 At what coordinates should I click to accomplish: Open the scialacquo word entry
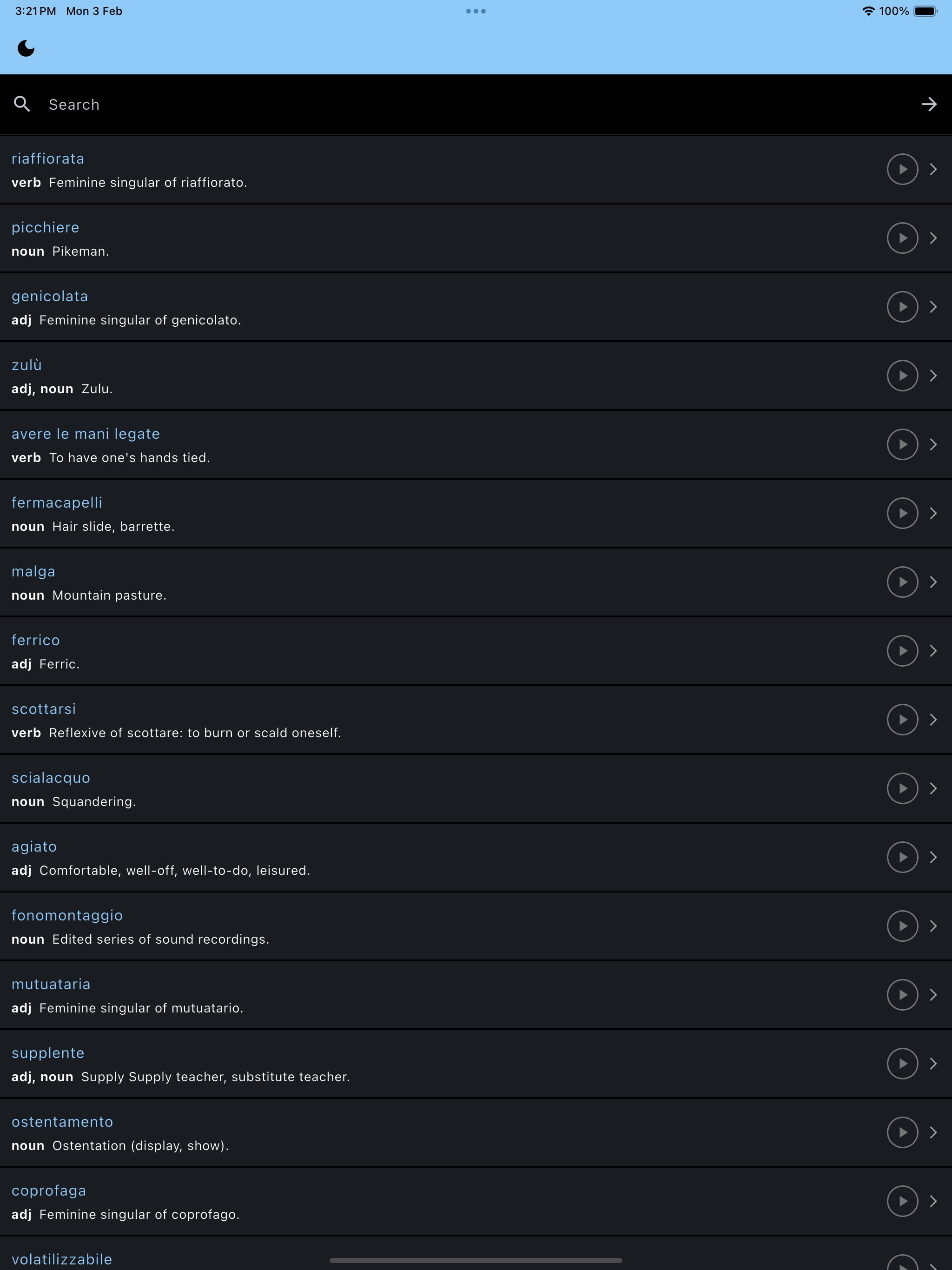[476, 789]
